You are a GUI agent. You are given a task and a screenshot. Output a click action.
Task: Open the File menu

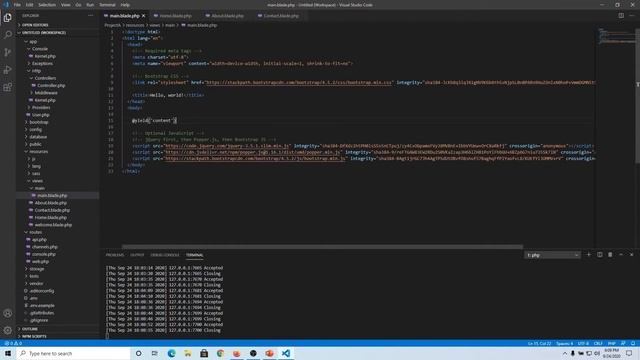click(x=17, y=5)
